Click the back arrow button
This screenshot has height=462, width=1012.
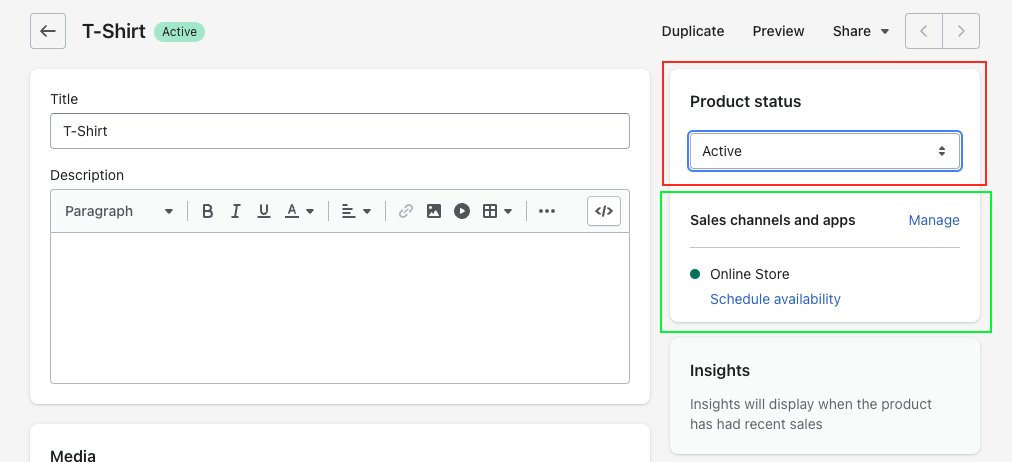coord(47,31)
